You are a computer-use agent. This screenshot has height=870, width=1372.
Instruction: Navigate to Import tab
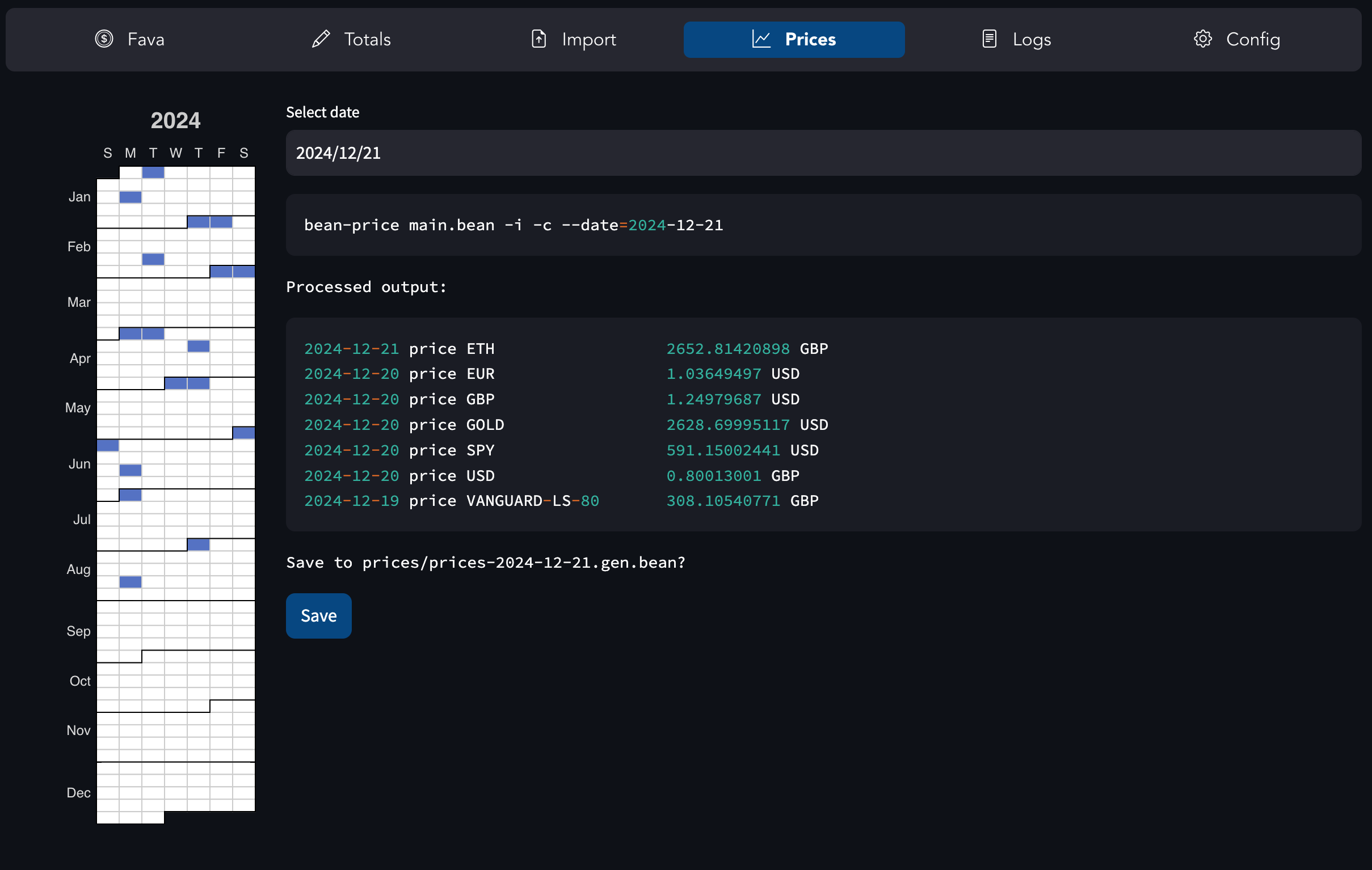571,39
